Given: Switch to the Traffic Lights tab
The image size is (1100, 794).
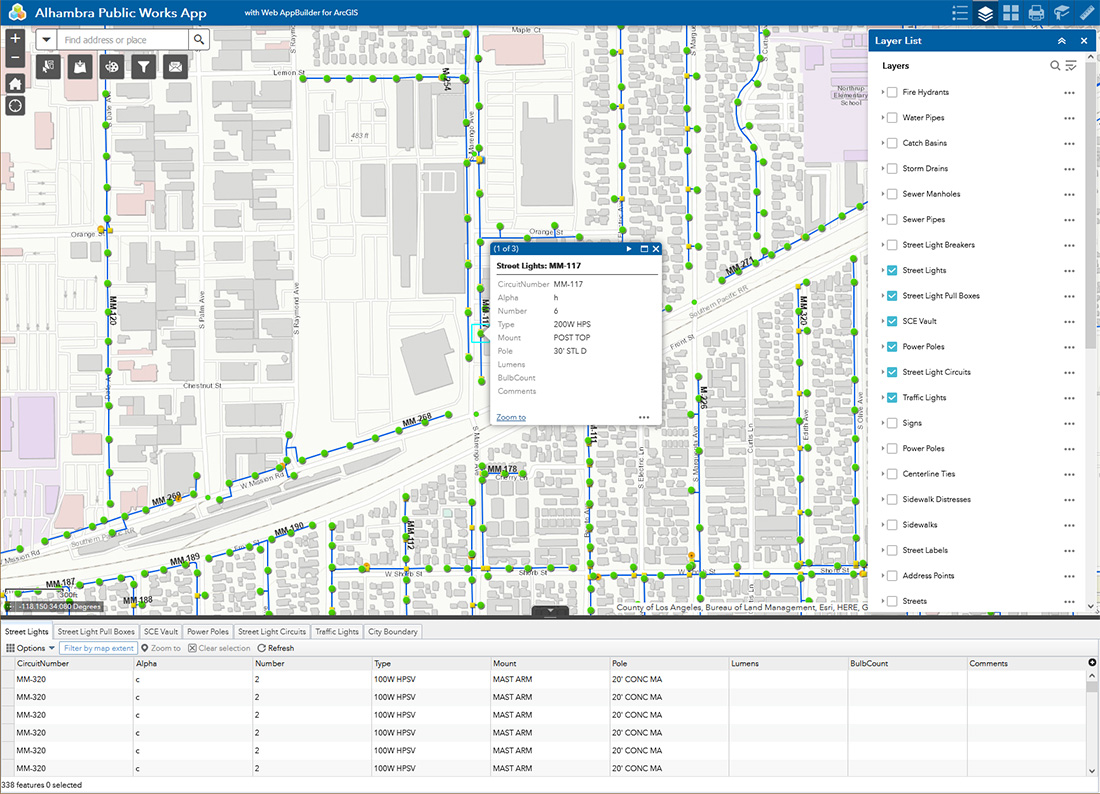Looking at the screenshot, I should pyautogui.click(x=337, y=631).
